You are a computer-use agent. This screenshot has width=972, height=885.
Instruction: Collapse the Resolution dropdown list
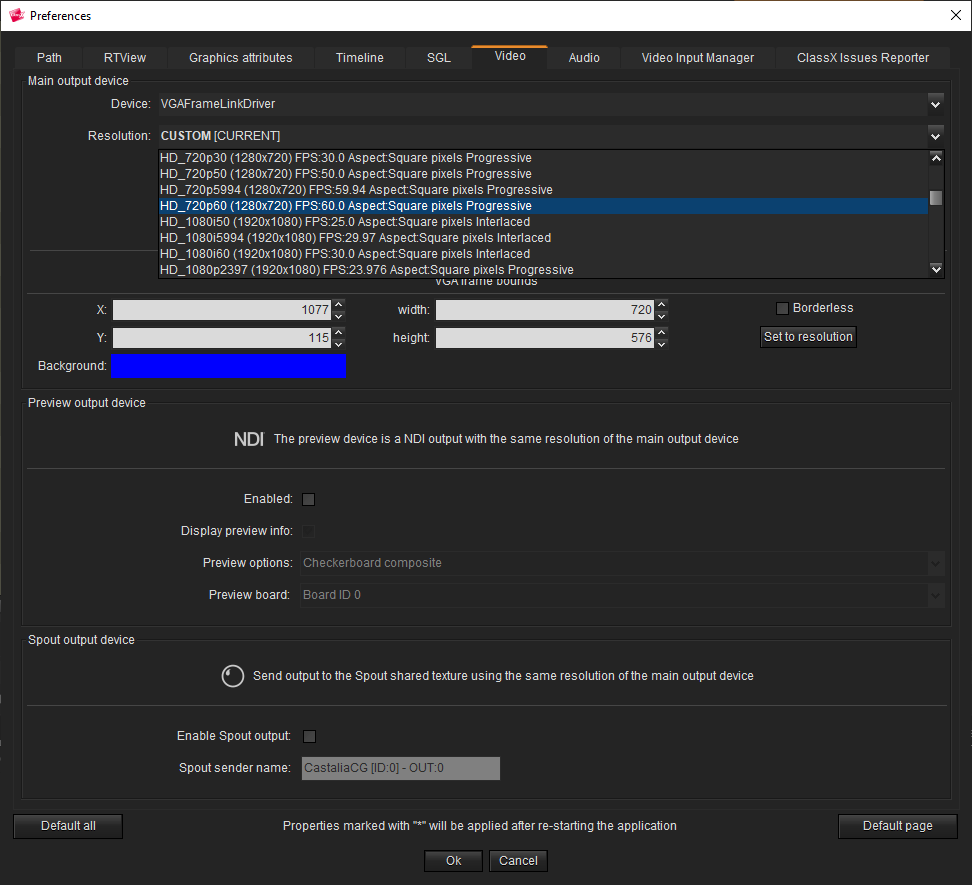pos(935,135)
